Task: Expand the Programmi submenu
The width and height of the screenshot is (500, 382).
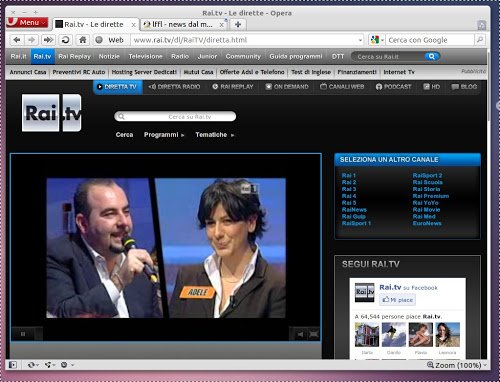Action: click(164, 135)
